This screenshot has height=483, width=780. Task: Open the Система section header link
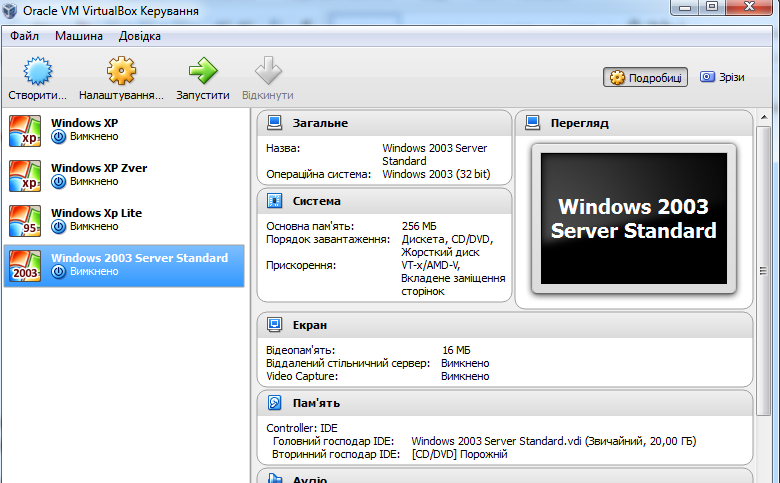click(x=316, y=201)
